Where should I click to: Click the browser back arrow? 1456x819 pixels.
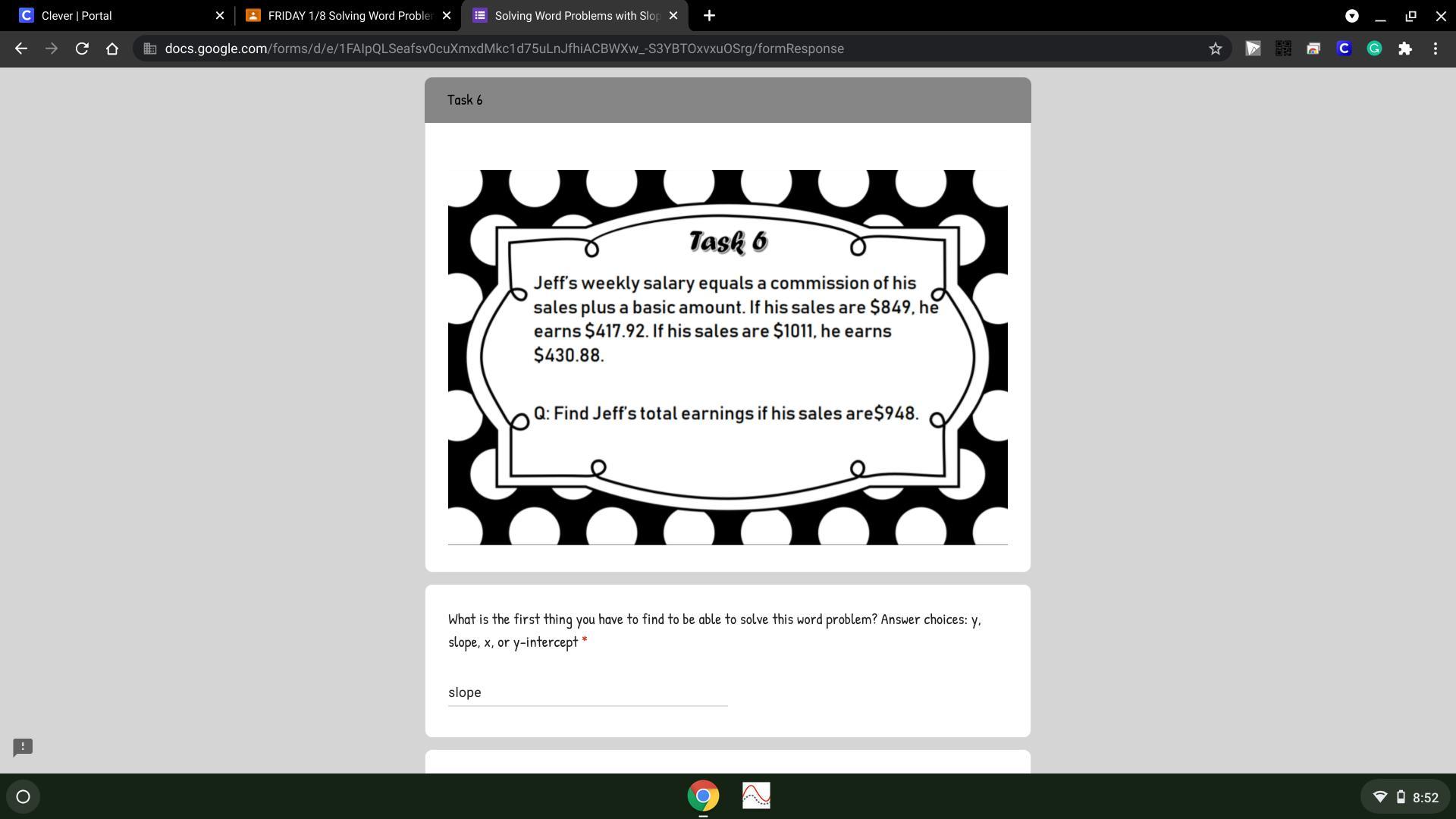click(21, 49)
